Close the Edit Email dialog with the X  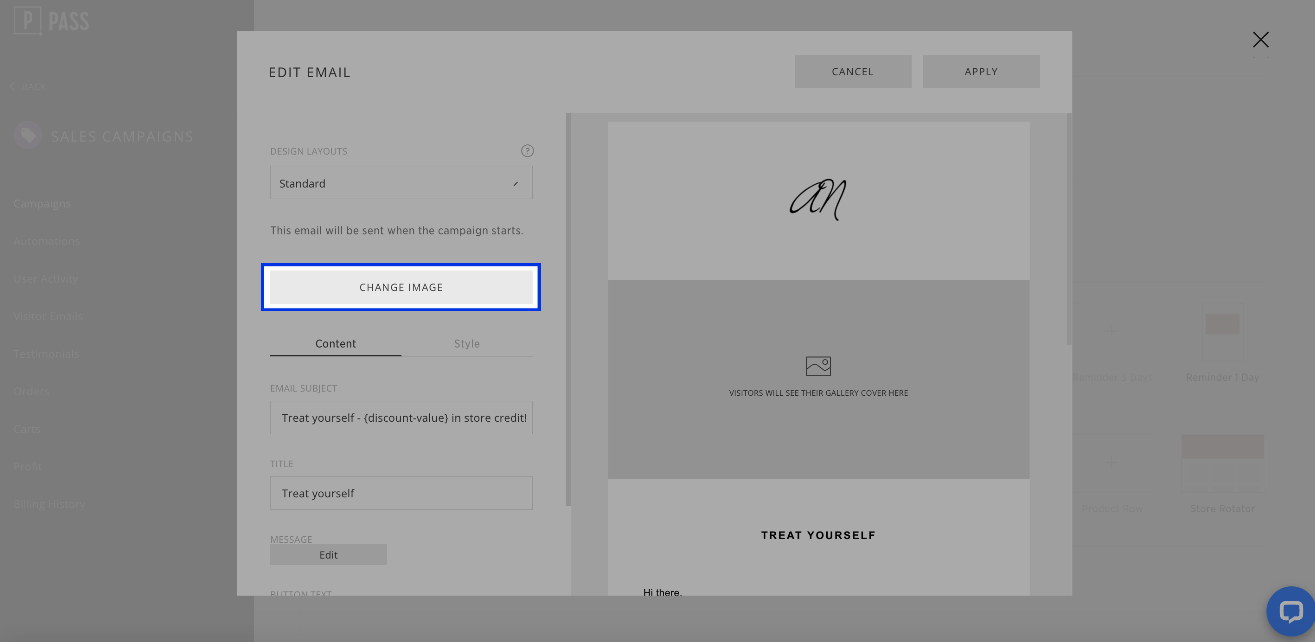pyautogui.click(x=1260, y=40)
